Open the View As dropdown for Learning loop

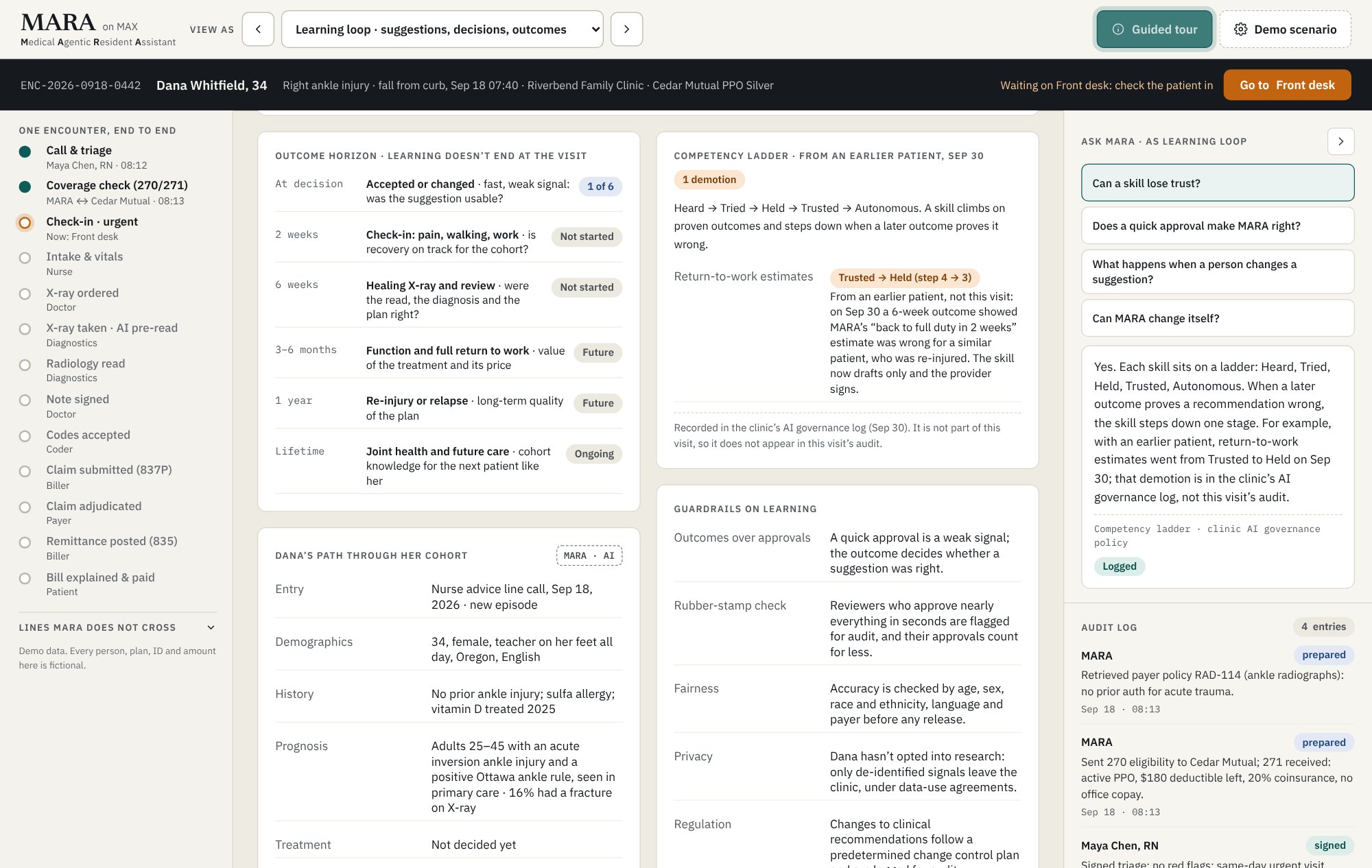pyautogui.click(x=442, y=29)
